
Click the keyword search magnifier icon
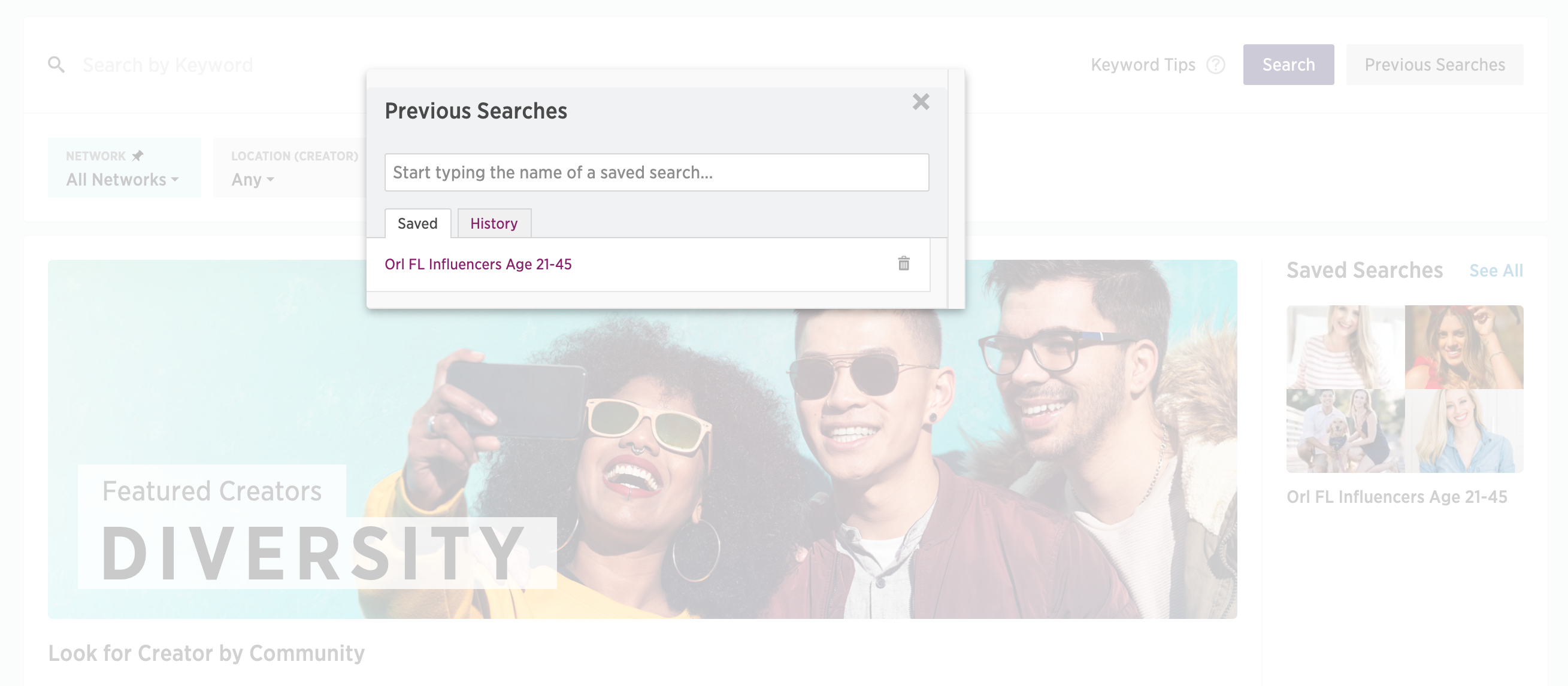click(57, 65)
